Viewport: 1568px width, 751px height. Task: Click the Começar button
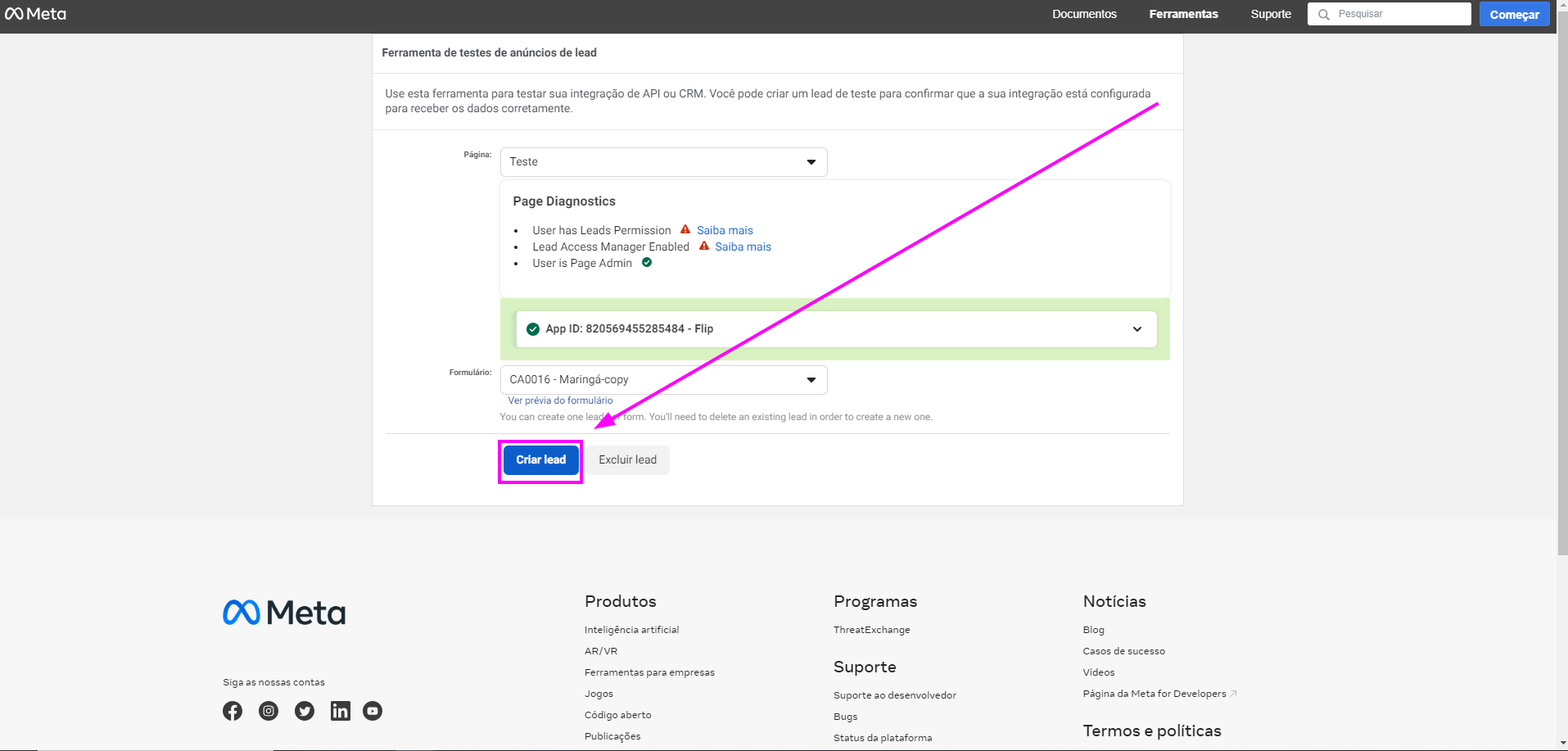(1514, 15)
